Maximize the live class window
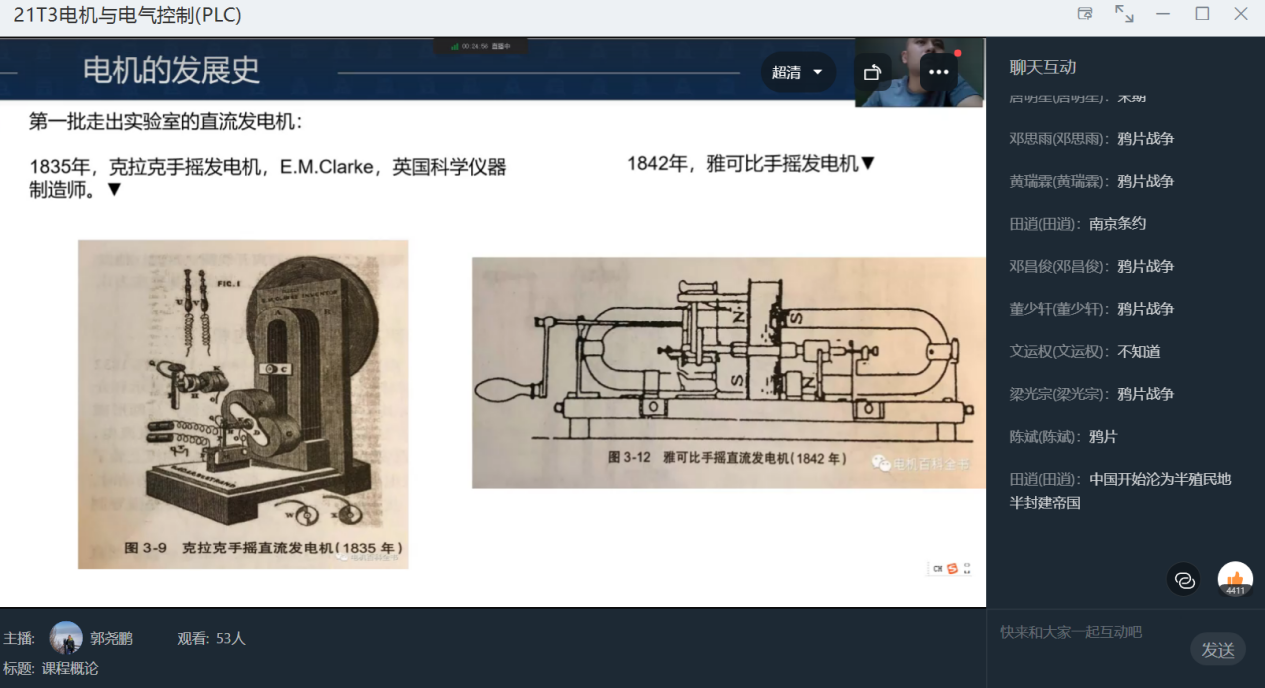 [x=1202, y=14]
